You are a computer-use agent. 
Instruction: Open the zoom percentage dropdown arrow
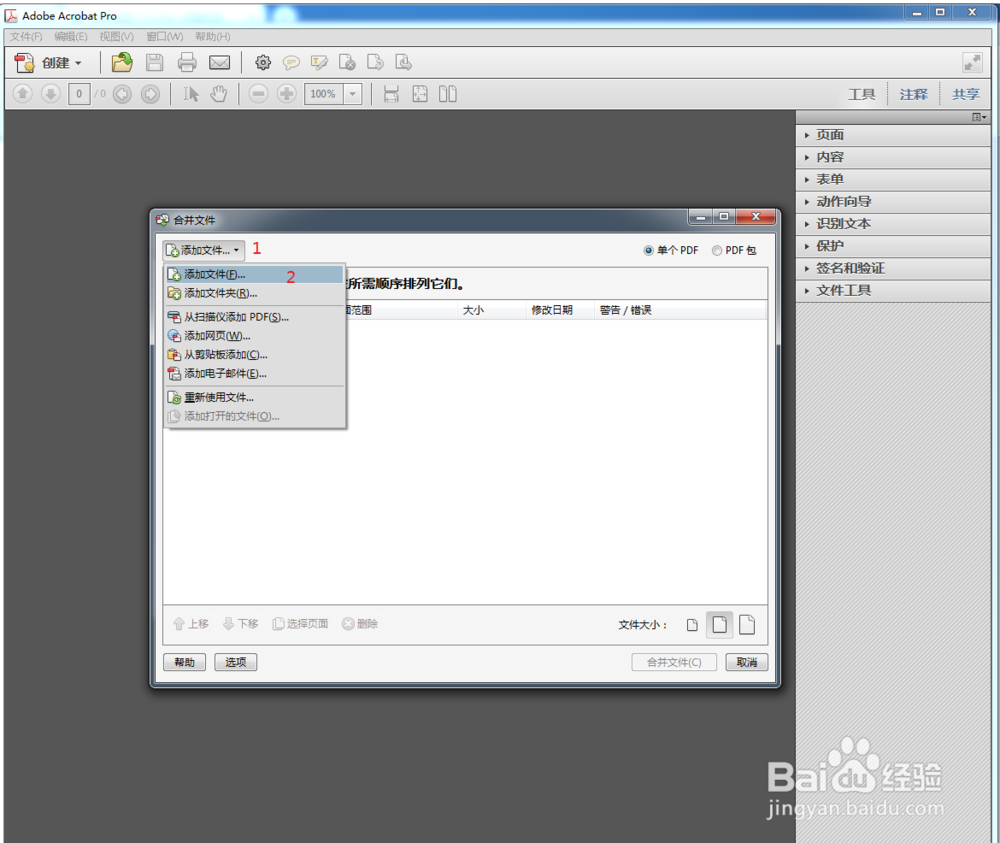(353, 94)
